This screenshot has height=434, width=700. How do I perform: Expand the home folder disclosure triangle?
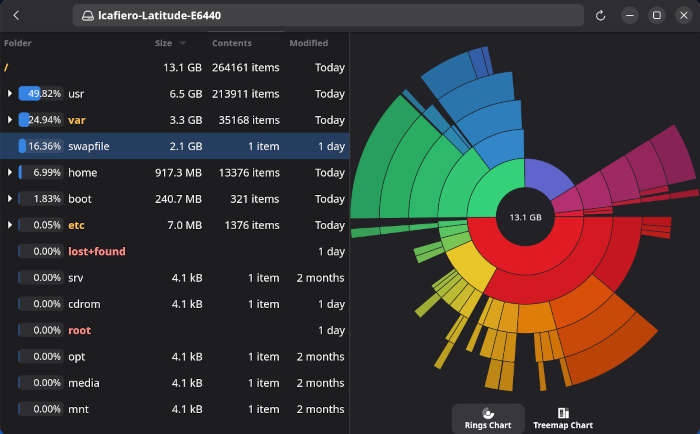[9, 173]
